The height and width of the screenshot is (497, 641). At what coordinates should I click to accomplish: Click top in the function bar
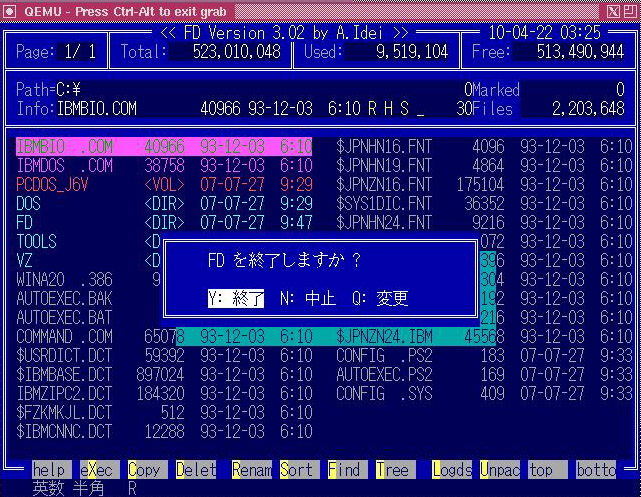548,470
